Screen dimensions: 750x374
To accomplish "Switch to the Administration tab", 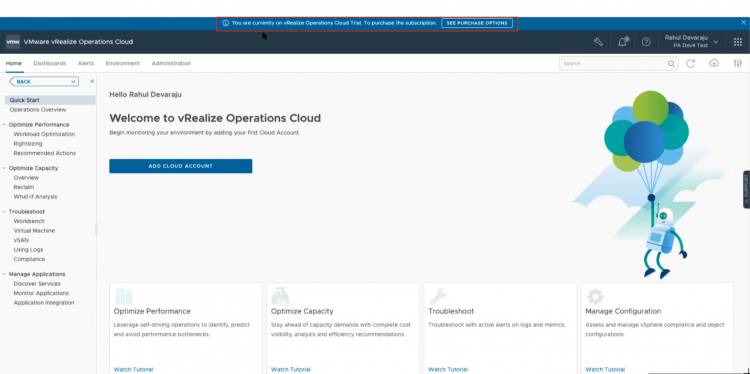I will [171, 63].
